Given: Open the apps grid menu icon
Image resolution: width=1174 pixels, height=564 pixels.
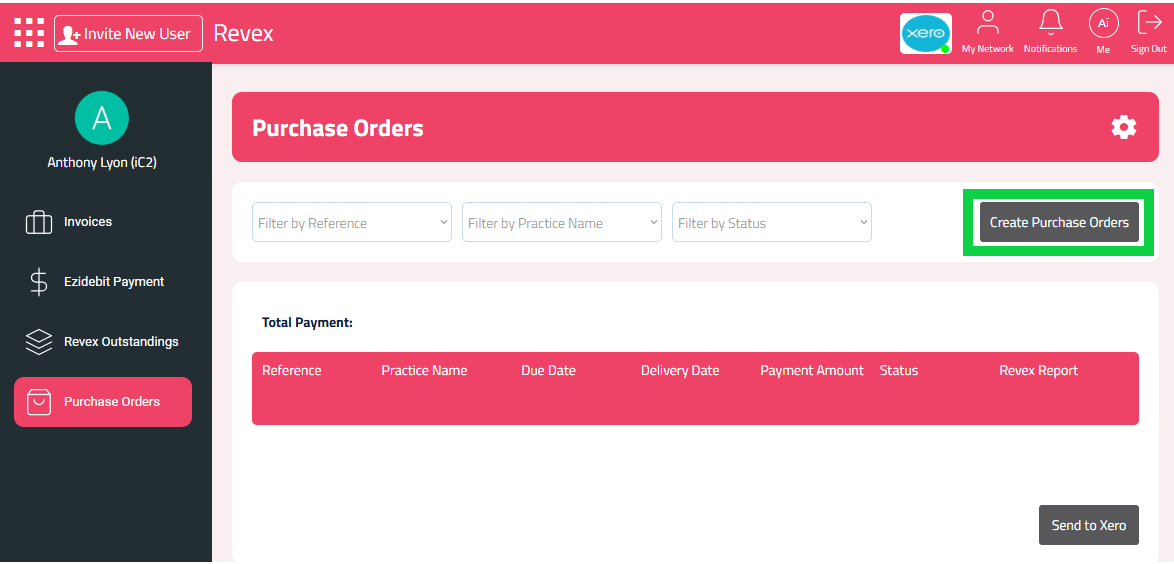Looking at the screenshot, I should pos(29,34).
